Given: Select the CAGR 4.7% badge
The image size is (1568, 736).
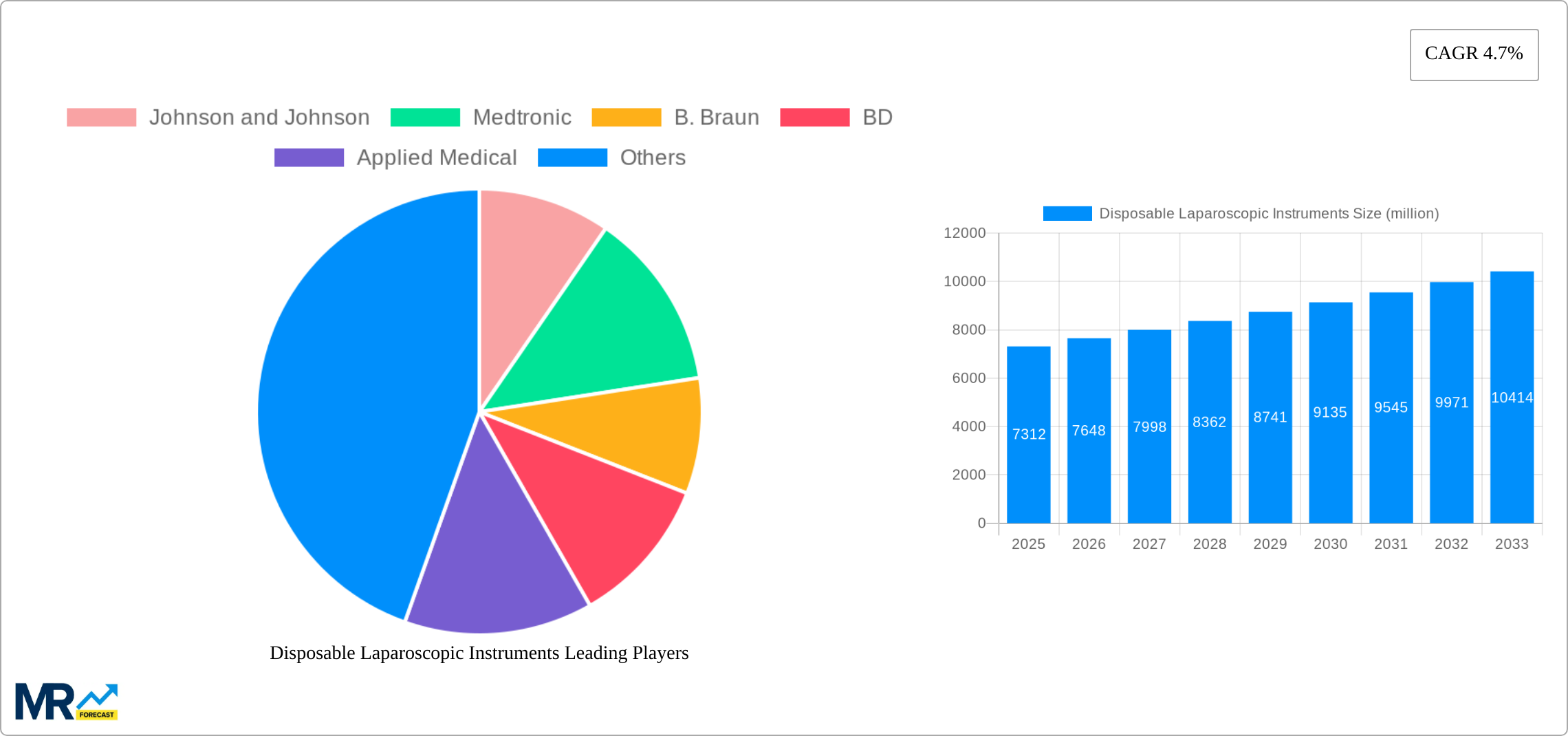Looking at the screenshot, I should tap(1473, 54).
